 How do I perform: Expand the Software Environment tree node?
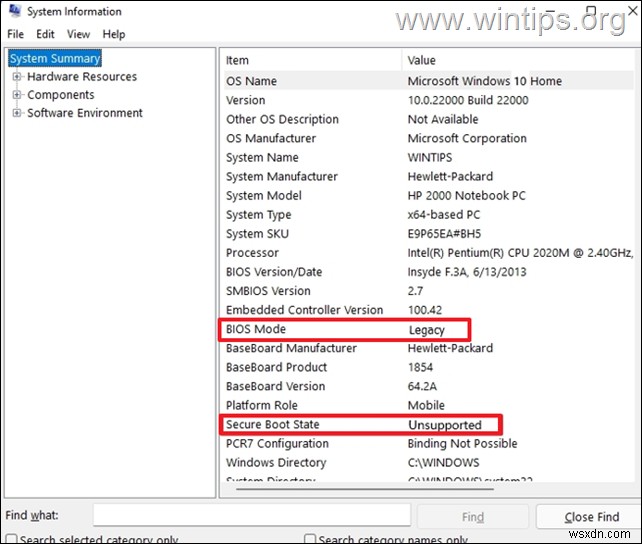[x=17, y=113]
